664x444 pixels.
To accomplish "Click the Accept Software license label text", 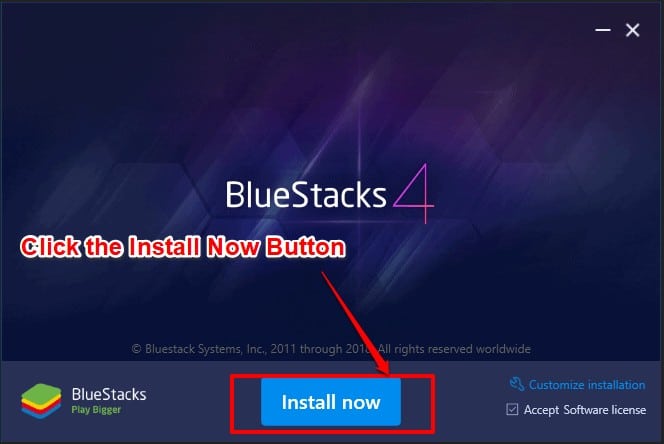I will [585, 410].
